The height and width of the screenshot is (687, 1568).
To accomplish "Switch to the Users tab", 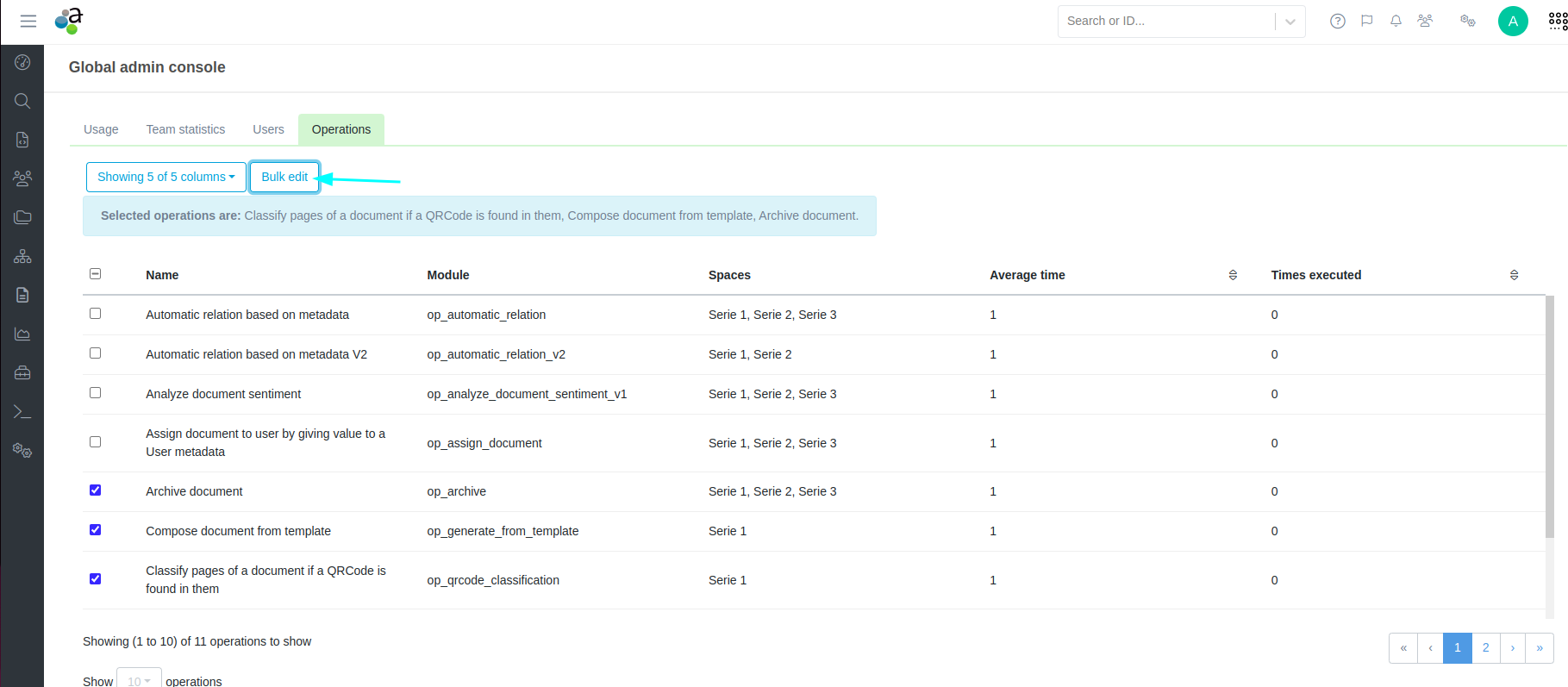I will [268, 129].
